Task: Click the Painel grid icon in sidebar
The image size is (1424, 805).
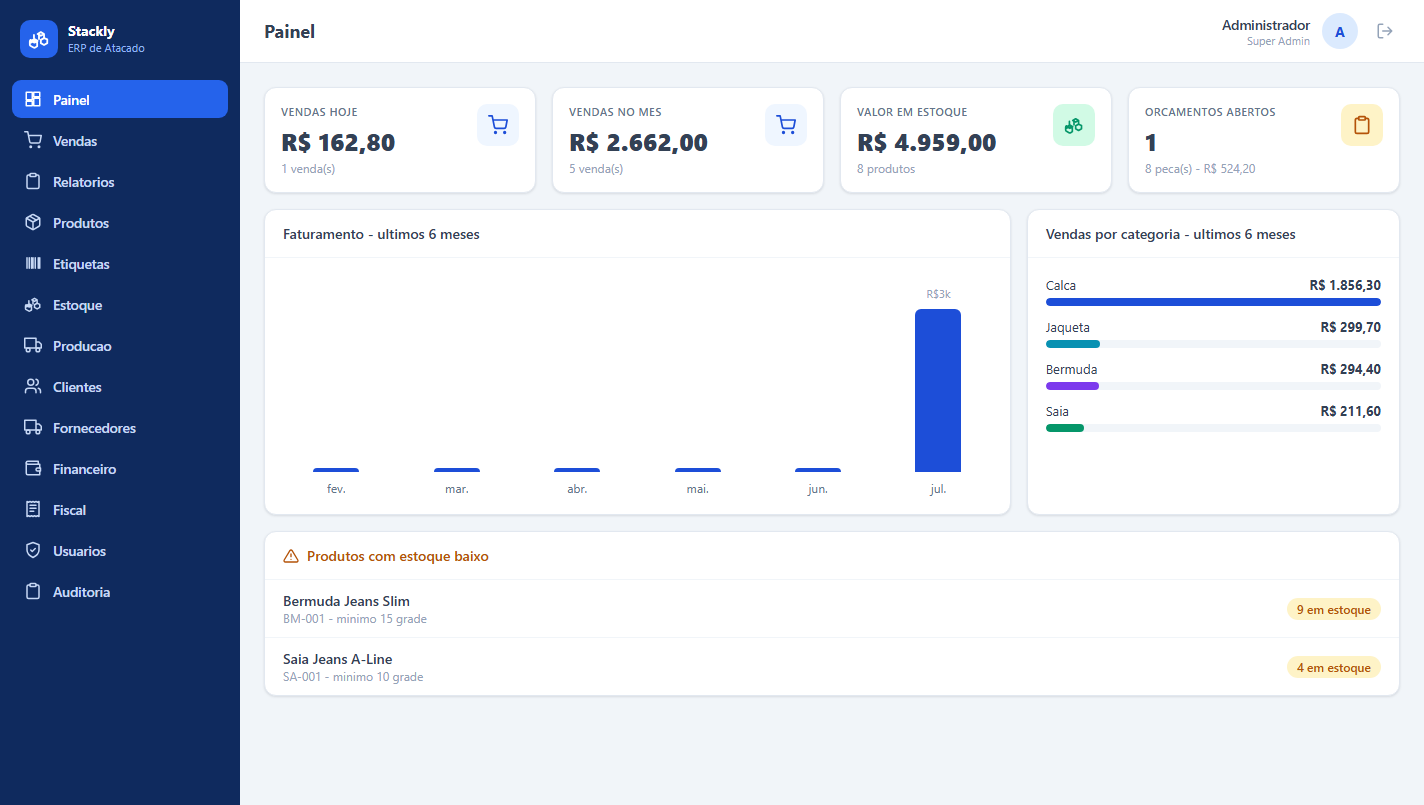Action: tap(33, 99)
